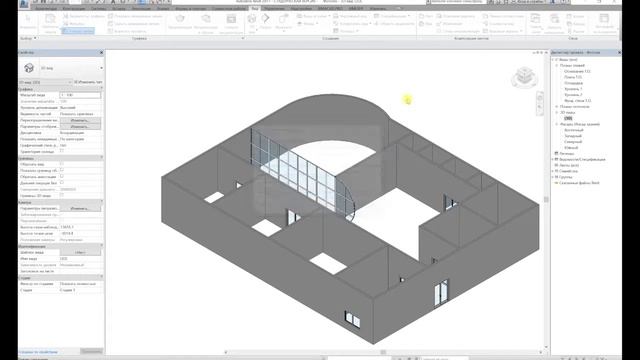Open {3D} view in project browser

pyautogui.click(x=568, y=118)
